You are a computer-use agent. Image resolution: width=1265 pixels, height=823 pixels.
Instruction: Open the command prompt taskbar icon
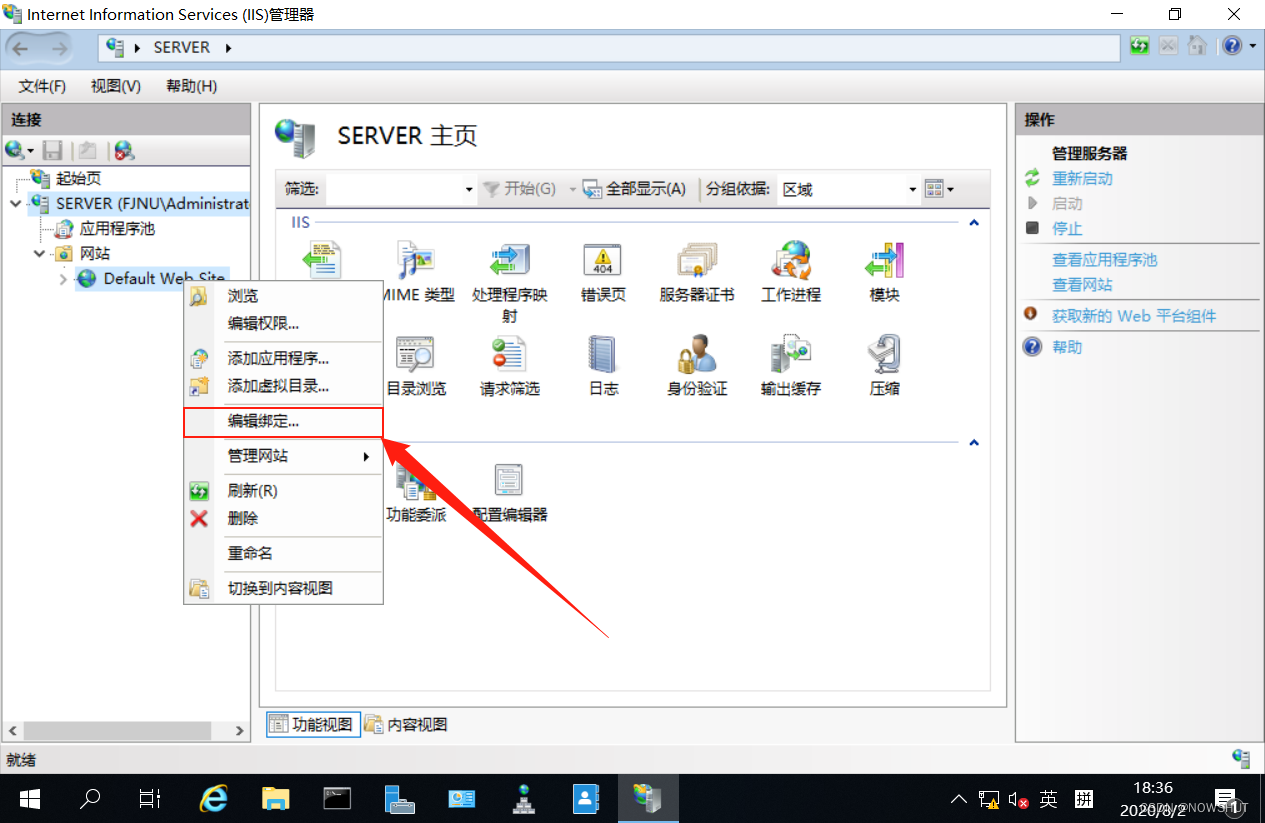[337, 798]
